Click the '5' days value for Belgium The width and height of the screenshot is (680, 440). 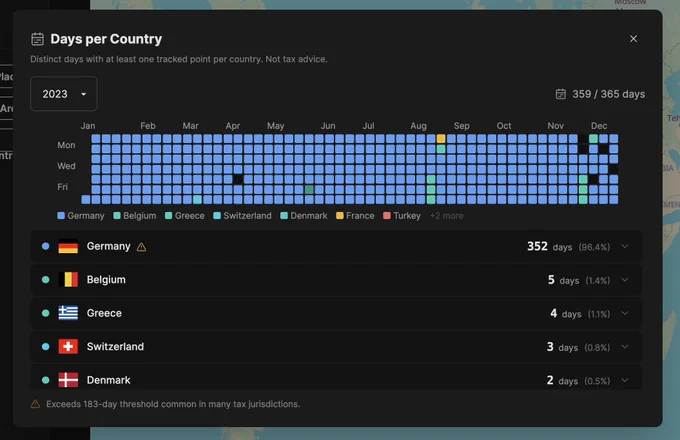[551, 280]
